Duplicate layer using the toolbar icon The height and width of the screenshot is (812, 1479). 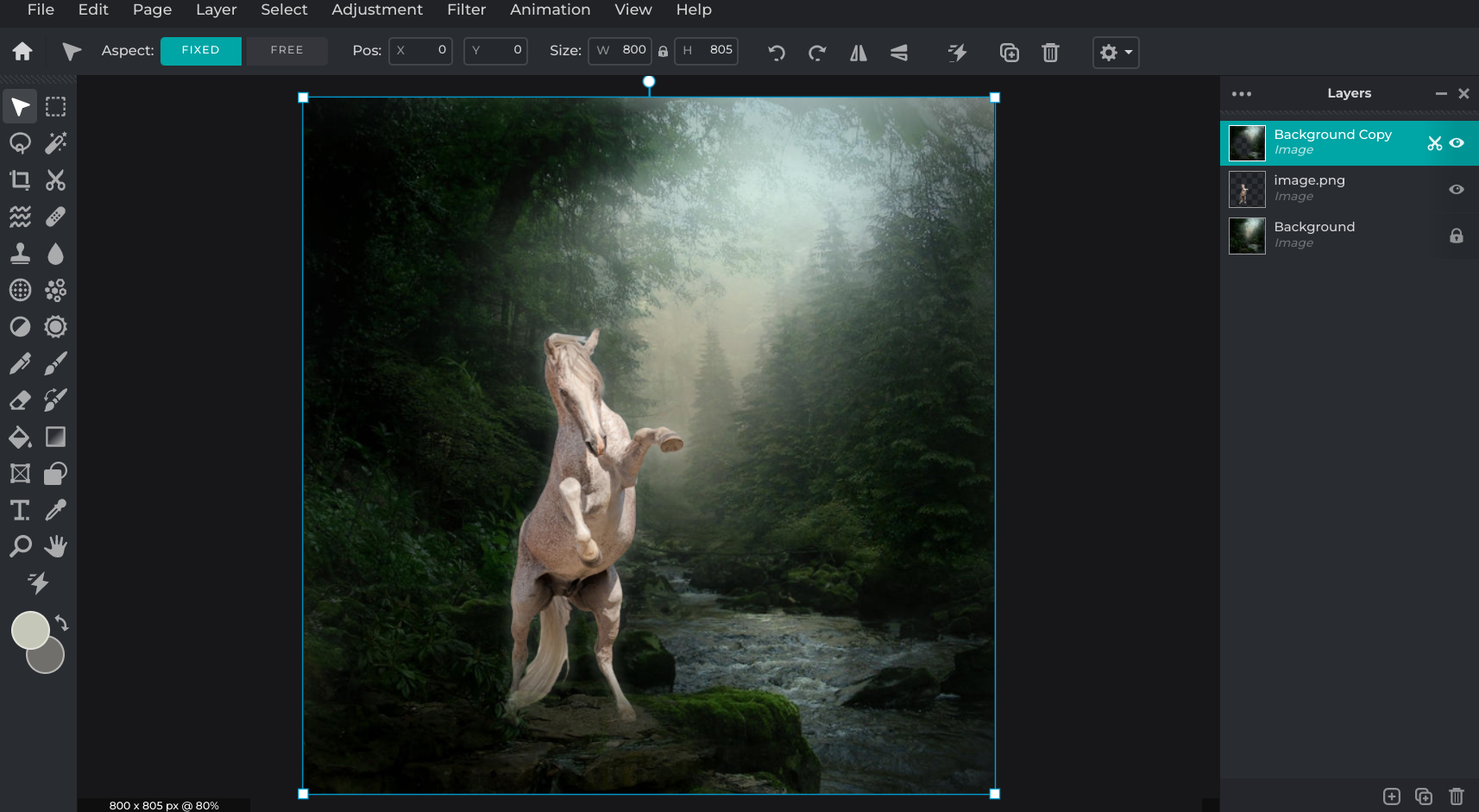(x=1010, y=53)
